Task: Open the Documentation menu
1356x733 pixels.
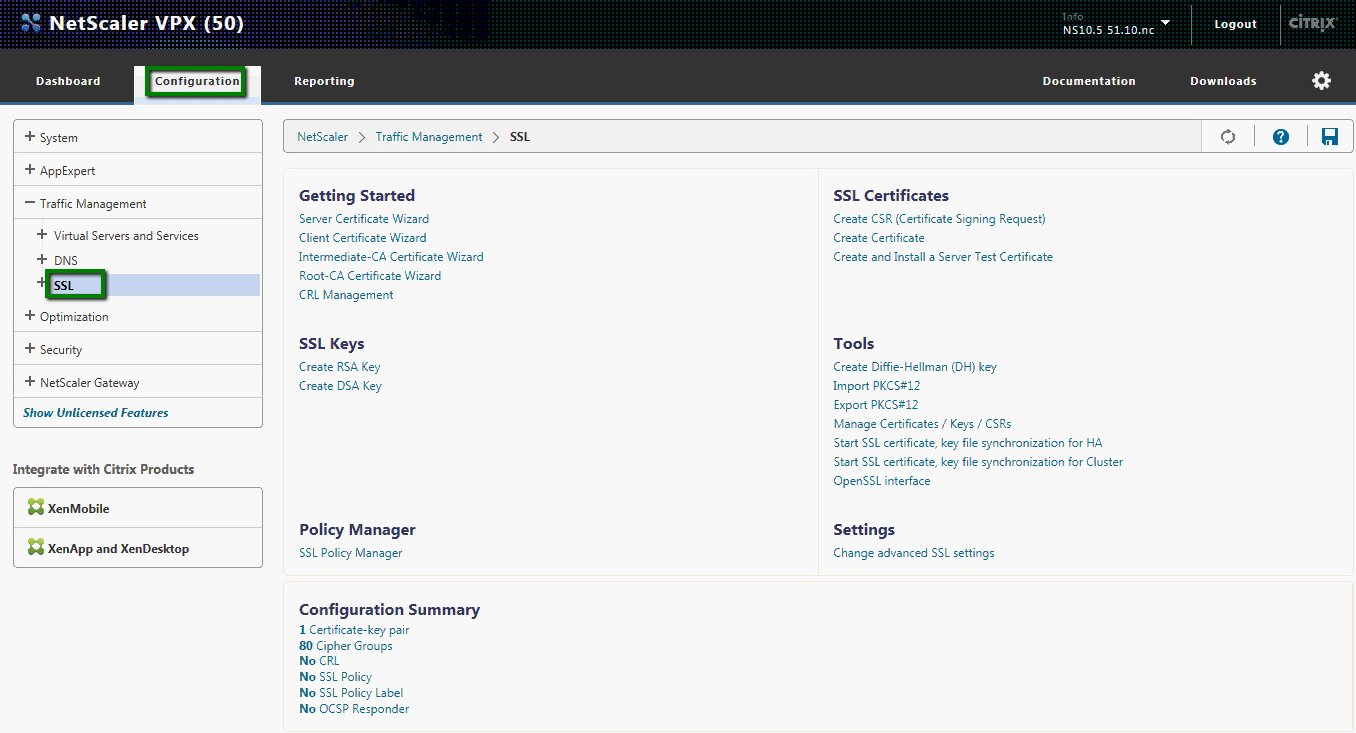Action: [x=1089, y=80]
